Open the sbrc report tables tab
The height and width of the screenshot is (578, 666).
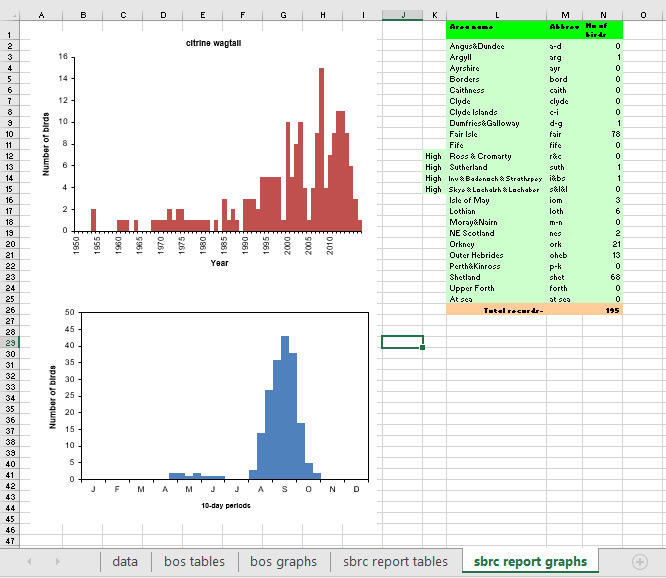tap(395, 562)
